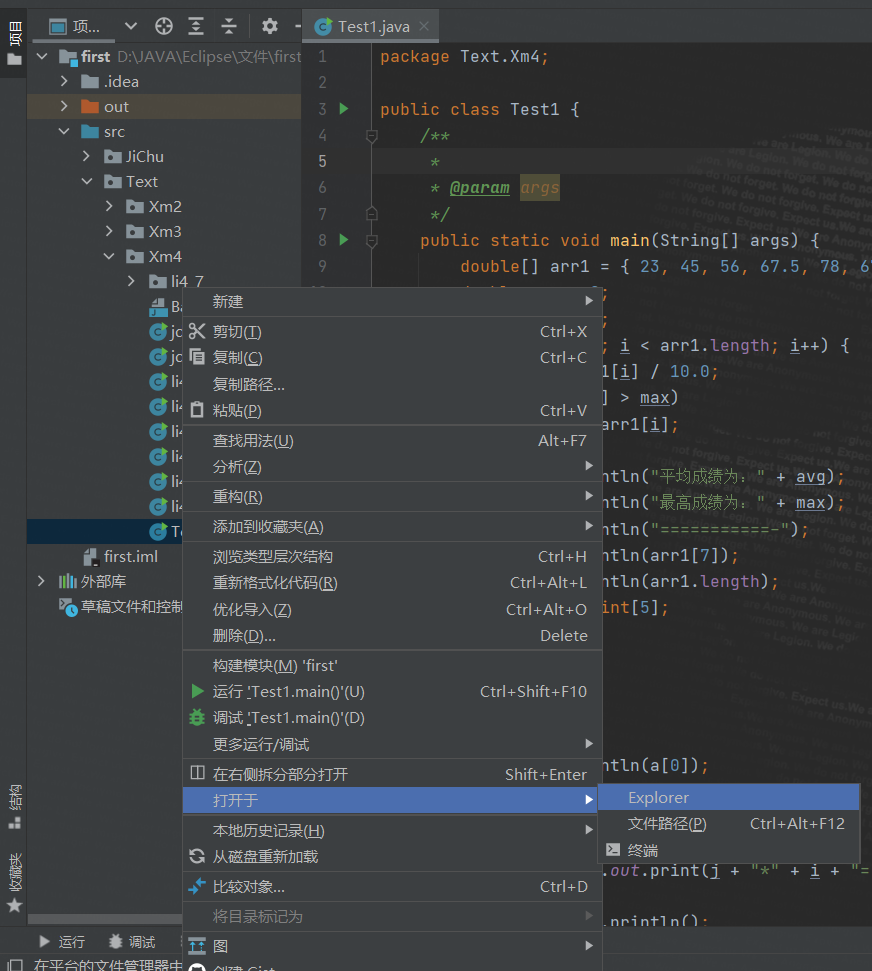Screen dimensions: 872x971
Task: Open the 分析(Z) submenu
Action: coord(392,466)
